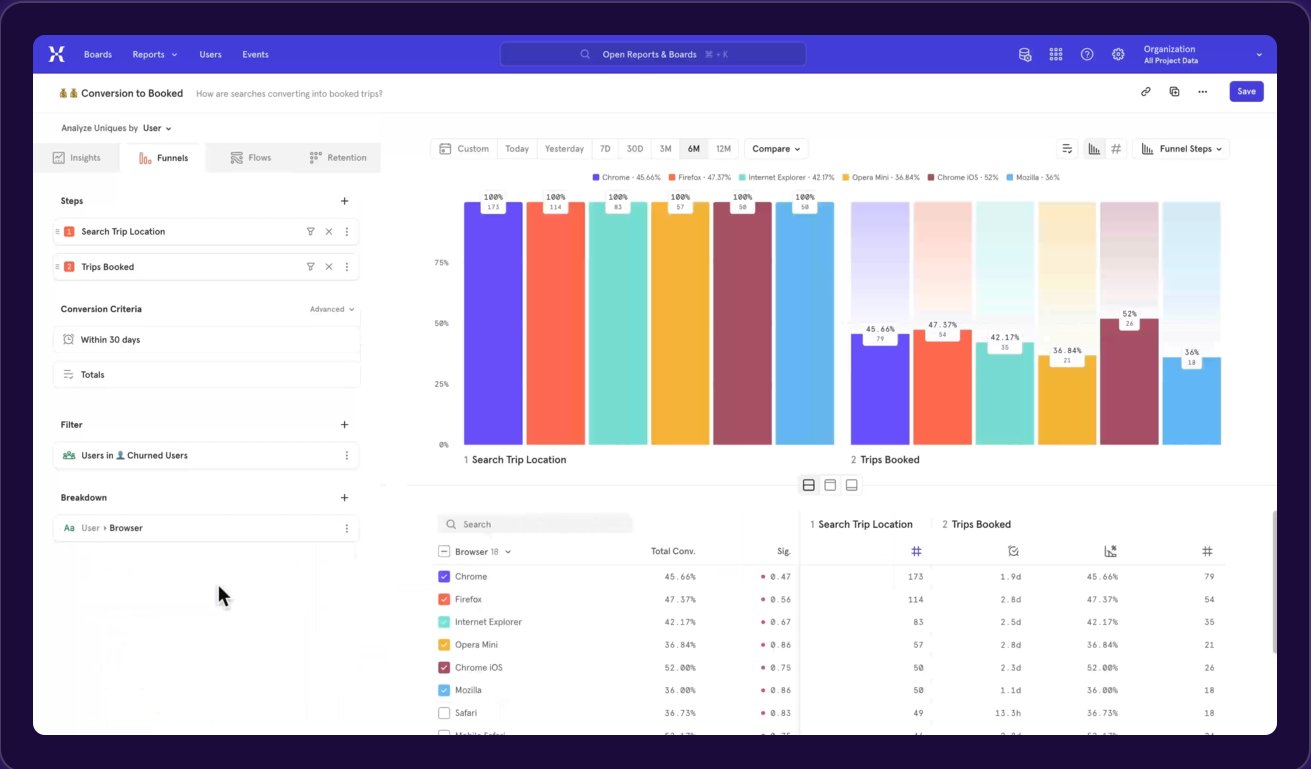This screenshot has height=769, width=1311.
Task: Select the split chart and table layout
Action: (809, 485)
